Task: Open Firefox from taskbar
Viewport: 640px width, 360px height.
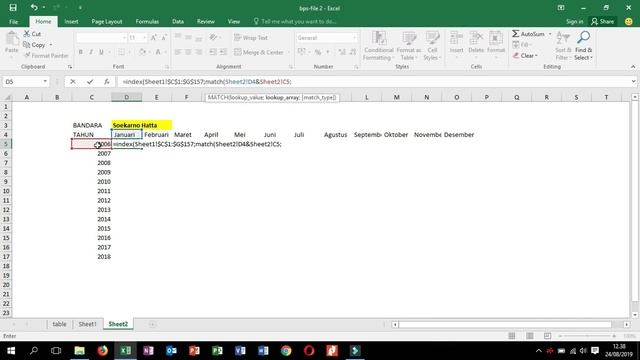Action: [102, 351]
